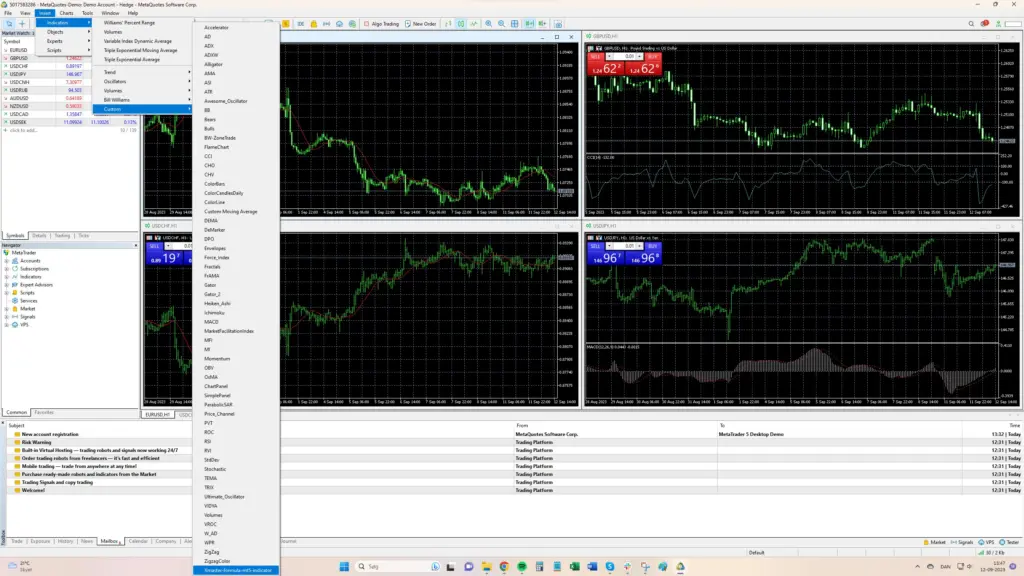Expand Subscriptions node in Navigator
Screen dimensions: 1024x576
tap(7, 268)
